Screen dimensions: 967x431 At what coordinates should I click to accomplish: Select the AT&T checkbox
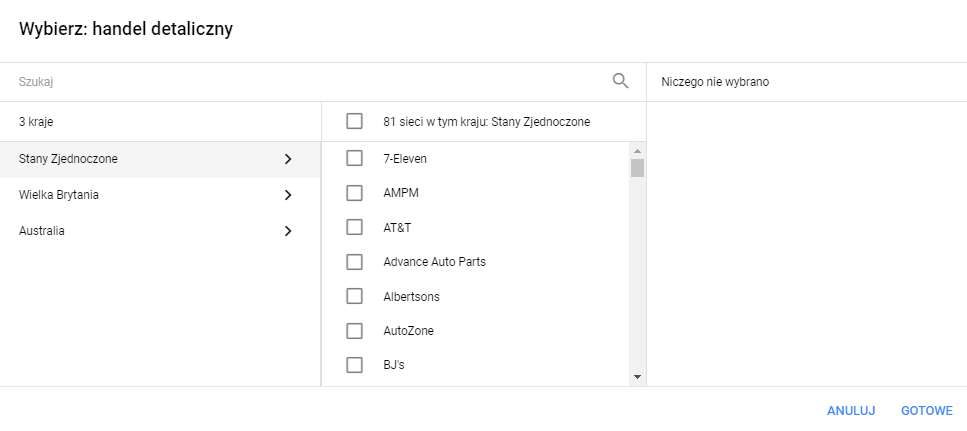click(355, 228)
